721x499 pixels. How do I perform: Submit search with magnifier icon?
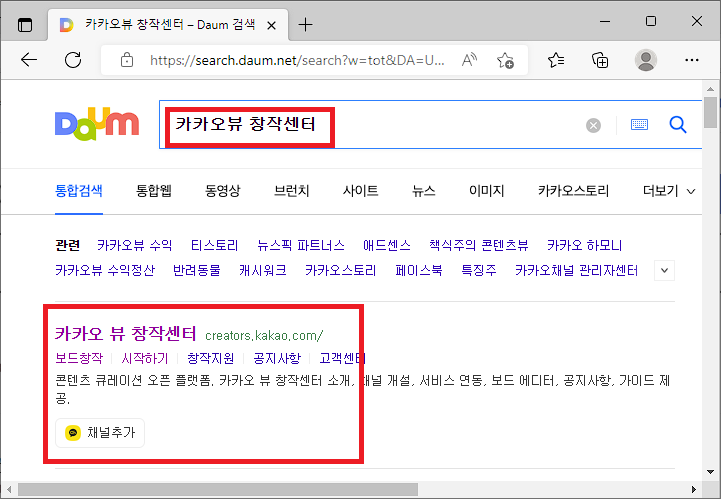tap(678, 124)
